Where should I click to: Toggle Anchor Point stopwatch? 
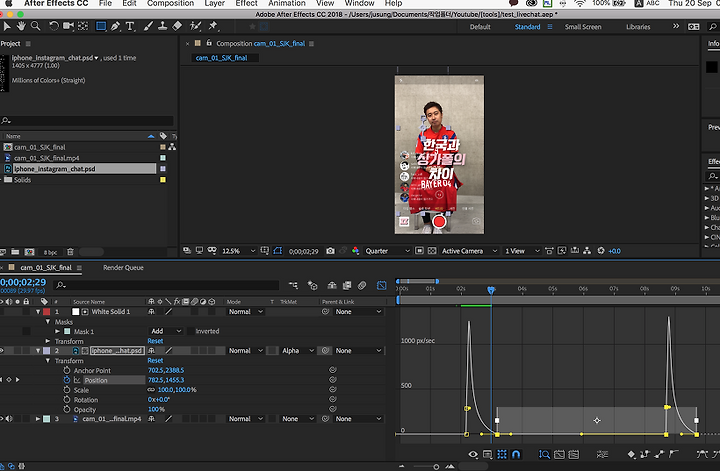tap(67, 370)
